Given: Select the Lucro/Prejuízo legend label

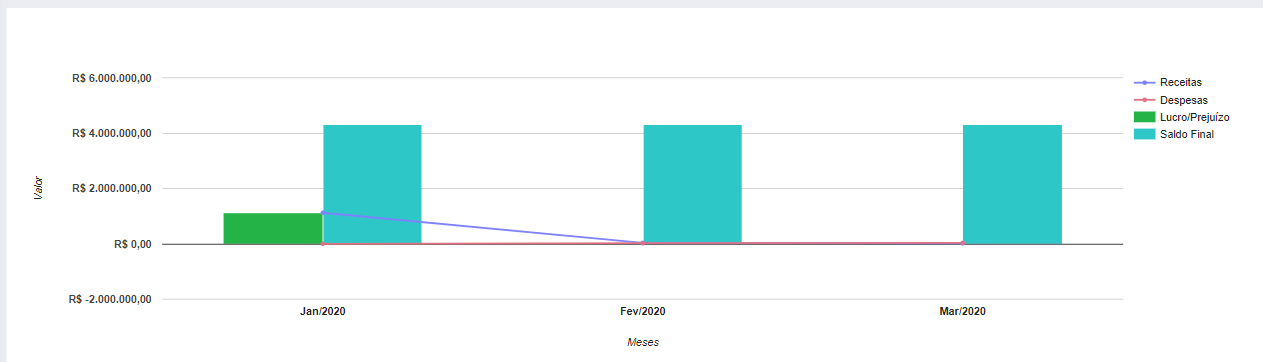Looking at the screenshot, I should pyautogui.click(x=1195, y=117).
